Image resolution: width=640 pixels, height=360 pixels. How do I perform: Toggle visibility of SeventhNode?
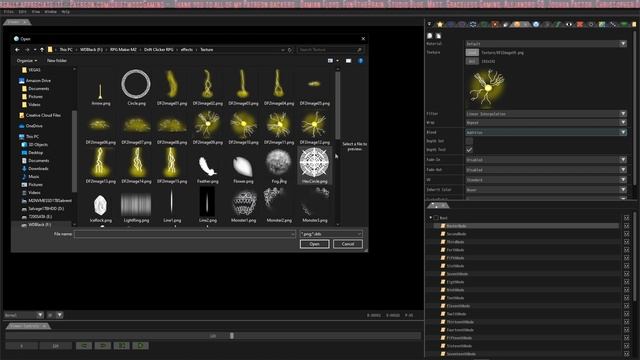pyautogui.click(x=627, y=274)
